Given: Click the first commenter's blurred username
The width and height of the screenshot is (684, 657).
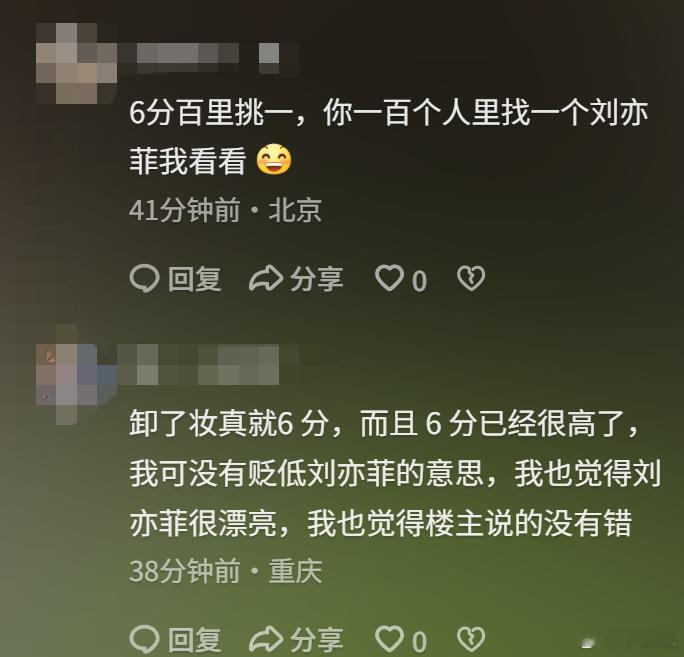Looking at the screenshot, I should tap(209, 57).
